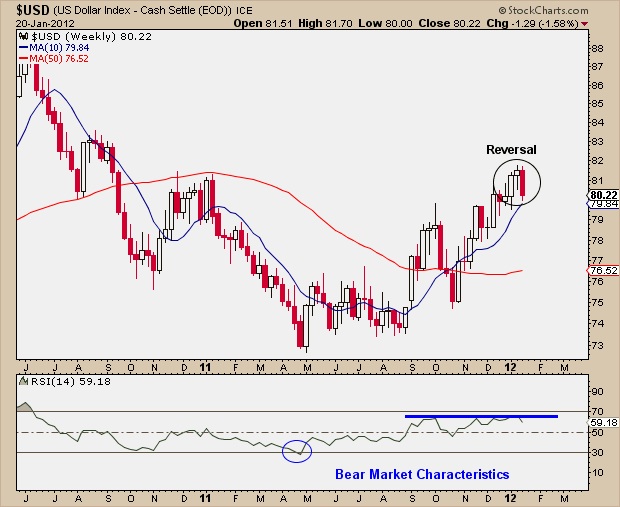Click the 70 level label on RSI axis

598,412
